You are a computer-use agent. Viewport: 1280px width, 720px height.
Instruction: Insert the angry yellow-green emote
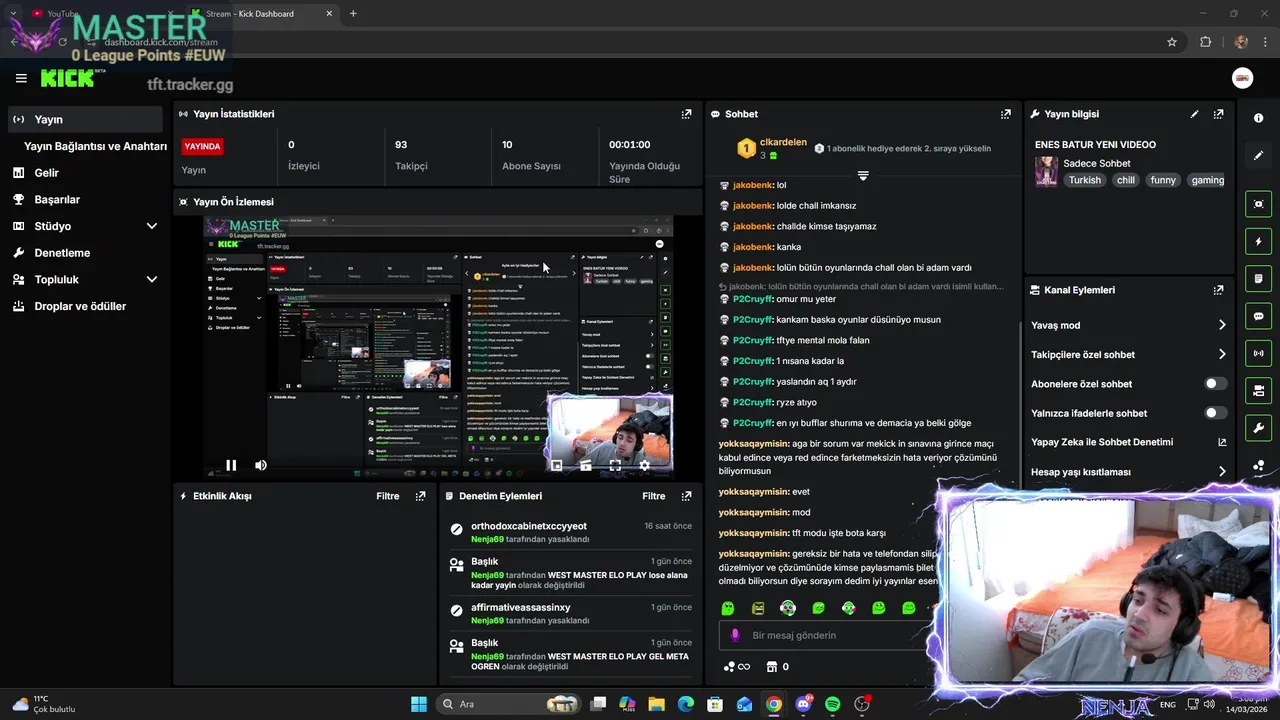(x=758, y=608)
